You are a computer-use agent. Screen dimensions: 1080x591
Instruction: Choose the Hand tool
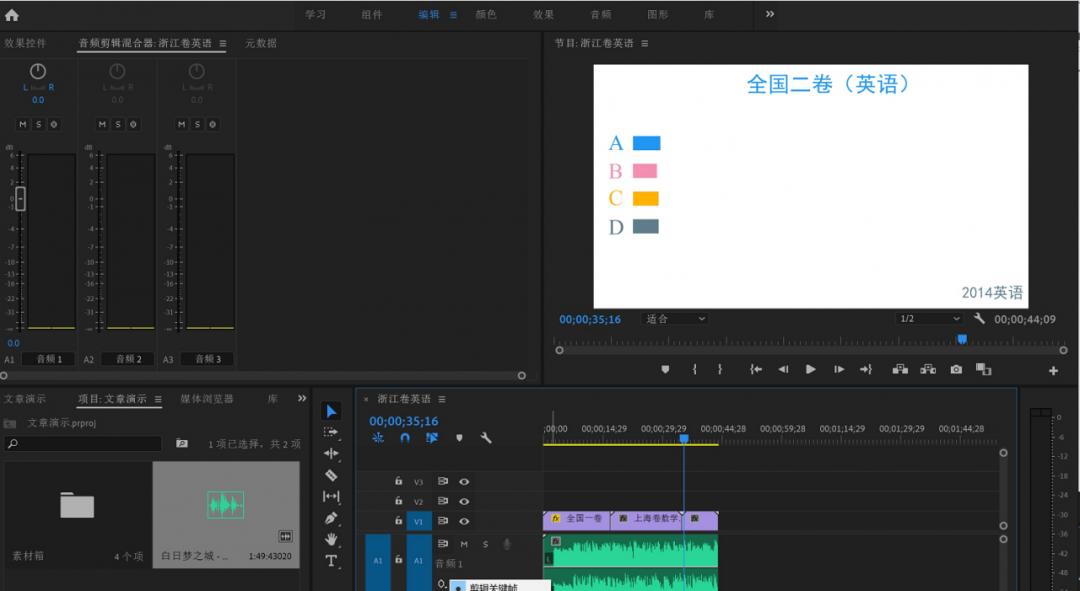coord(332,539)
